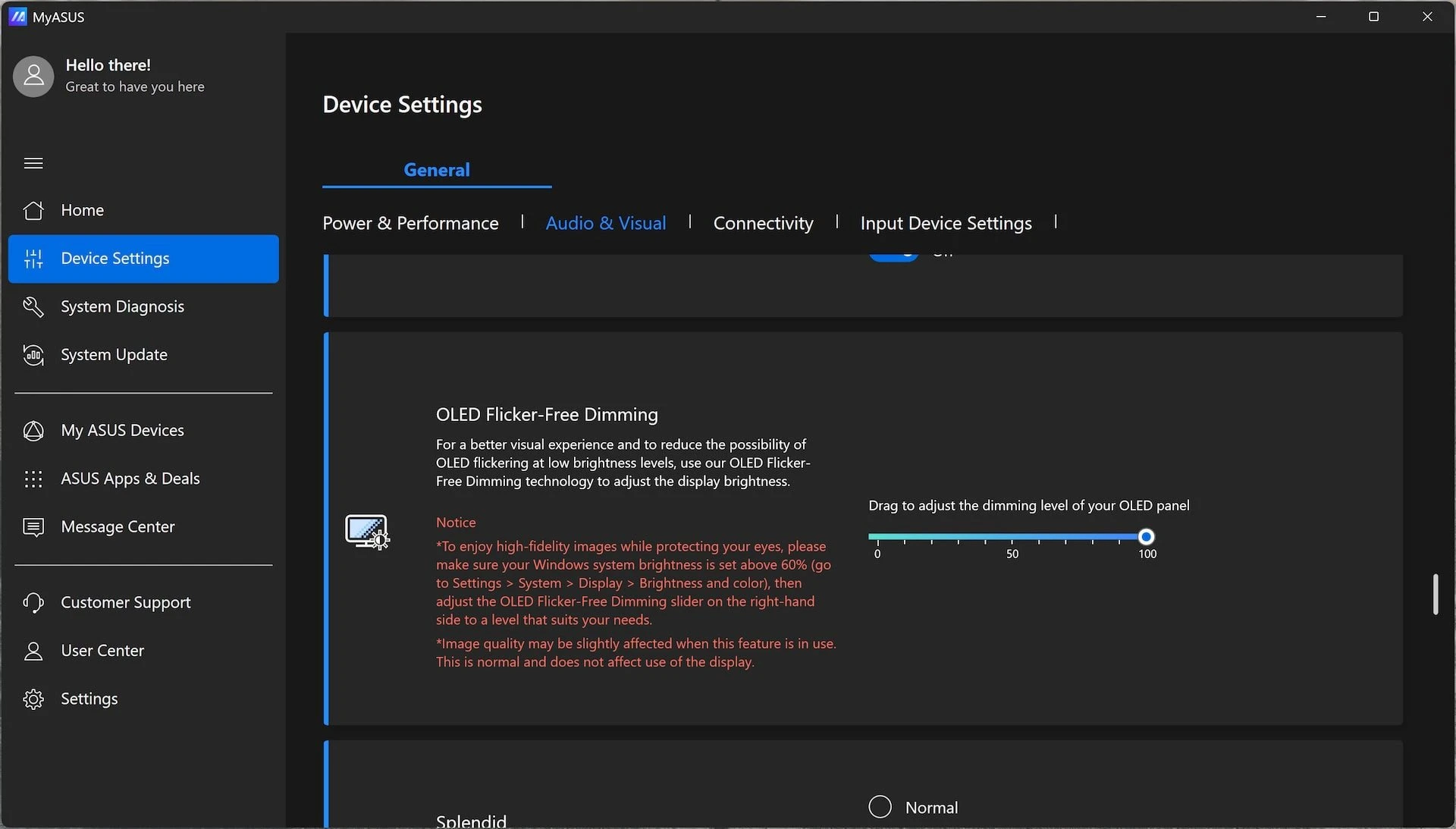Switch to Connectivity section
Image resolution: width=1456 pixels, height=829 pixels.
(x=763, y=223)
